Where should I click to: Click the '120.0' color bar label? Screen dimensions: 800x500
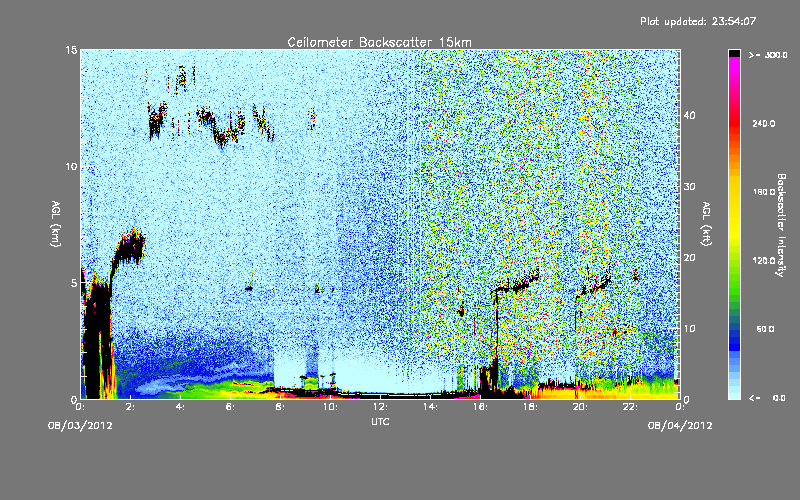764,261
